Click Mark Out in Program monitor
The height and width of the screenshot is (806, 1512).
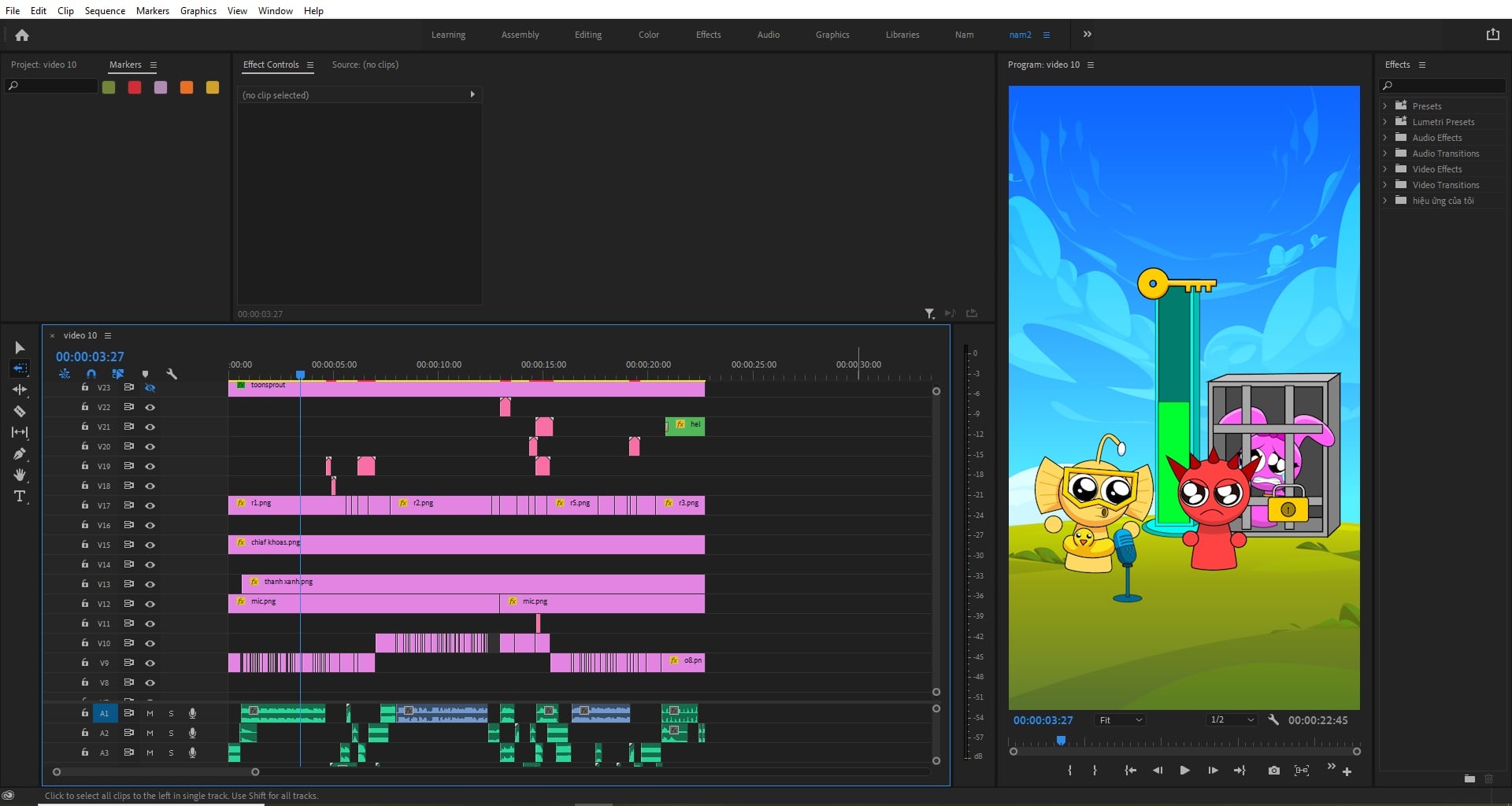(x=1095, y=771)
